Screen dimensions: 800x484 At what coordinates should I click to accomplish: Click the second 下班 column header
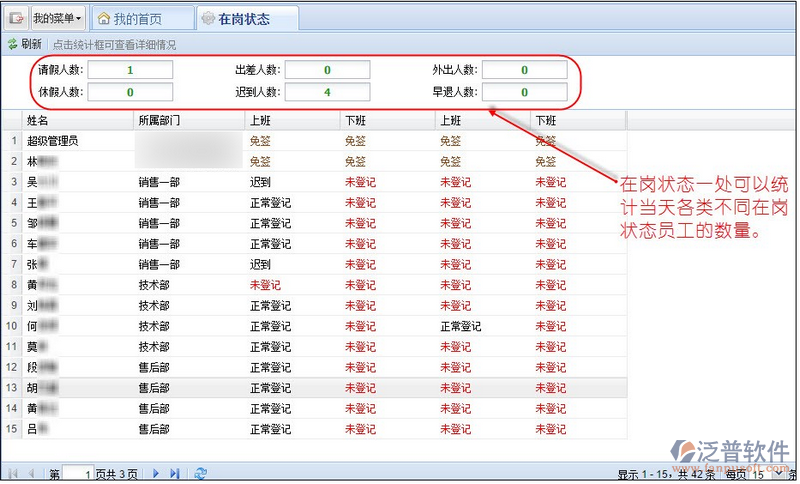coord(578,121)
